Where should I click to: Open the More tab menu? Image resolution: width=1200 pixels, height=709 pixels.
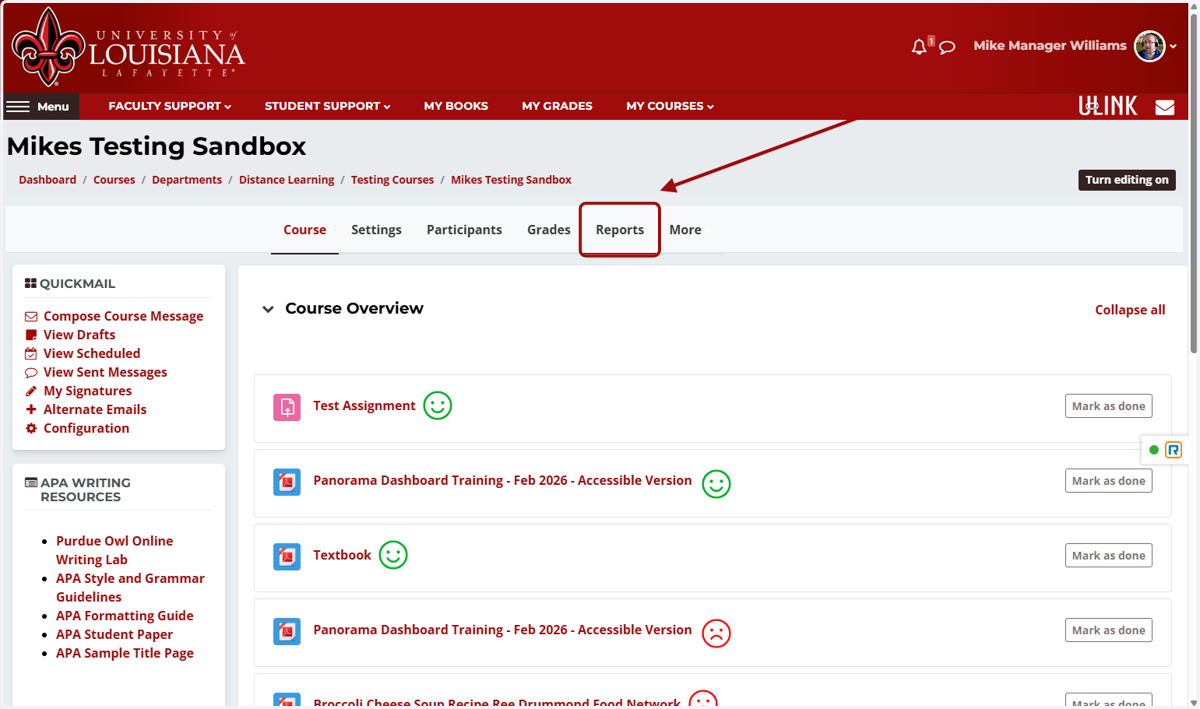pos(685,230)
